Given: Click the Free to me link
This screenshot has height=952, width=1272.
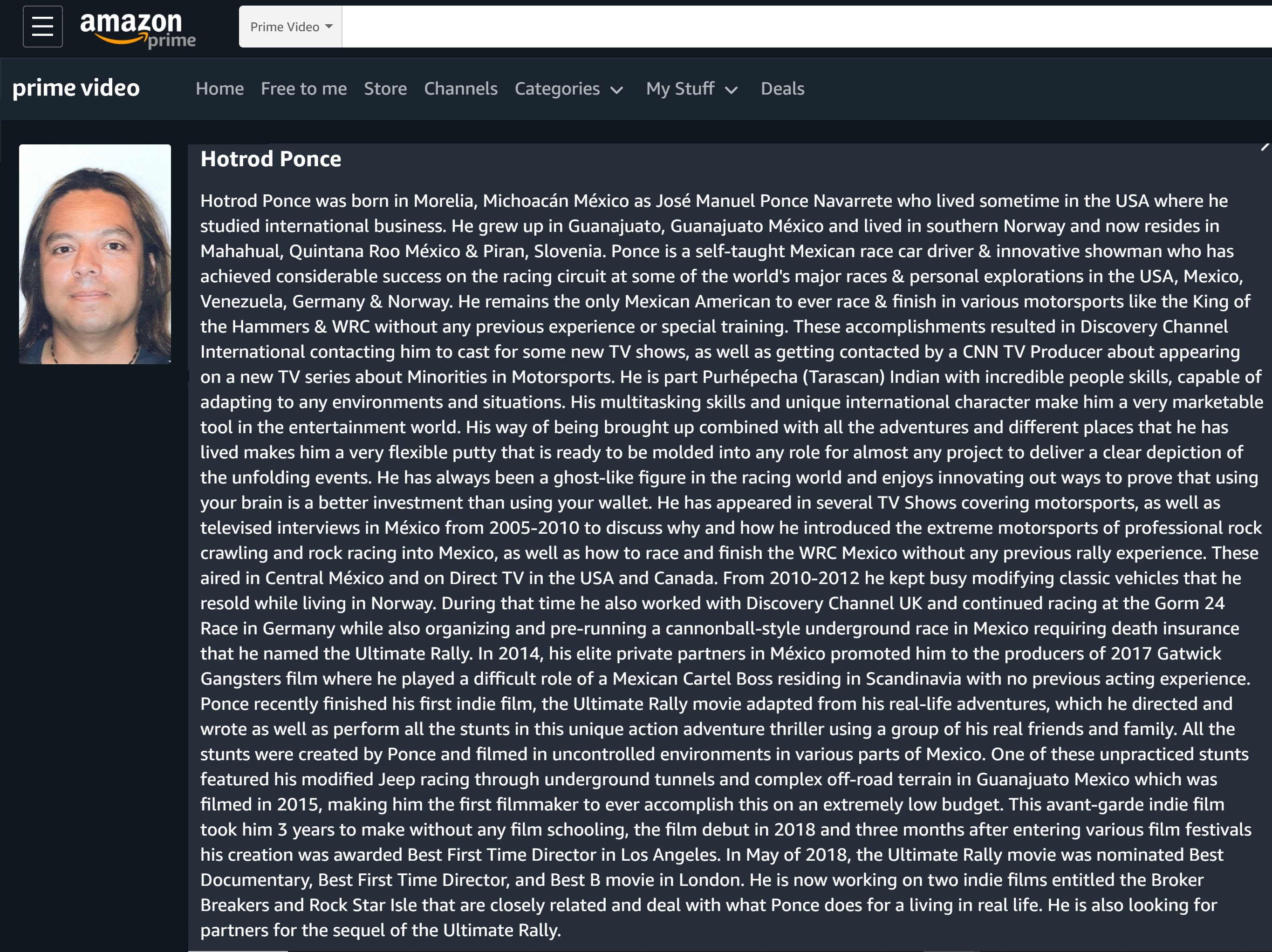Looking at the screenshot, I should (302, 89).
